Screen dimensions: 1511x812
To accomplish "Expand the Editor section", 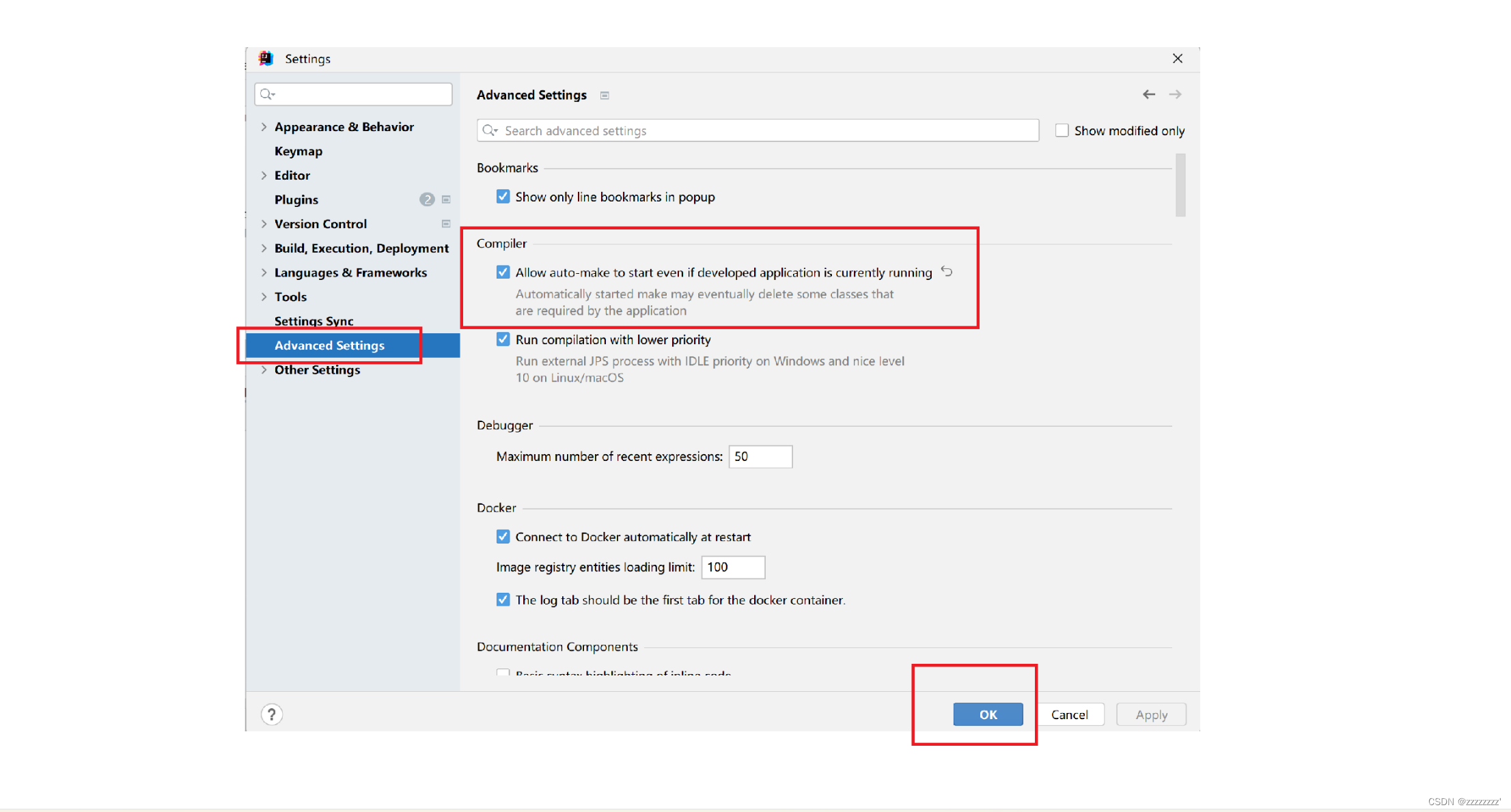I will point(264,176).
